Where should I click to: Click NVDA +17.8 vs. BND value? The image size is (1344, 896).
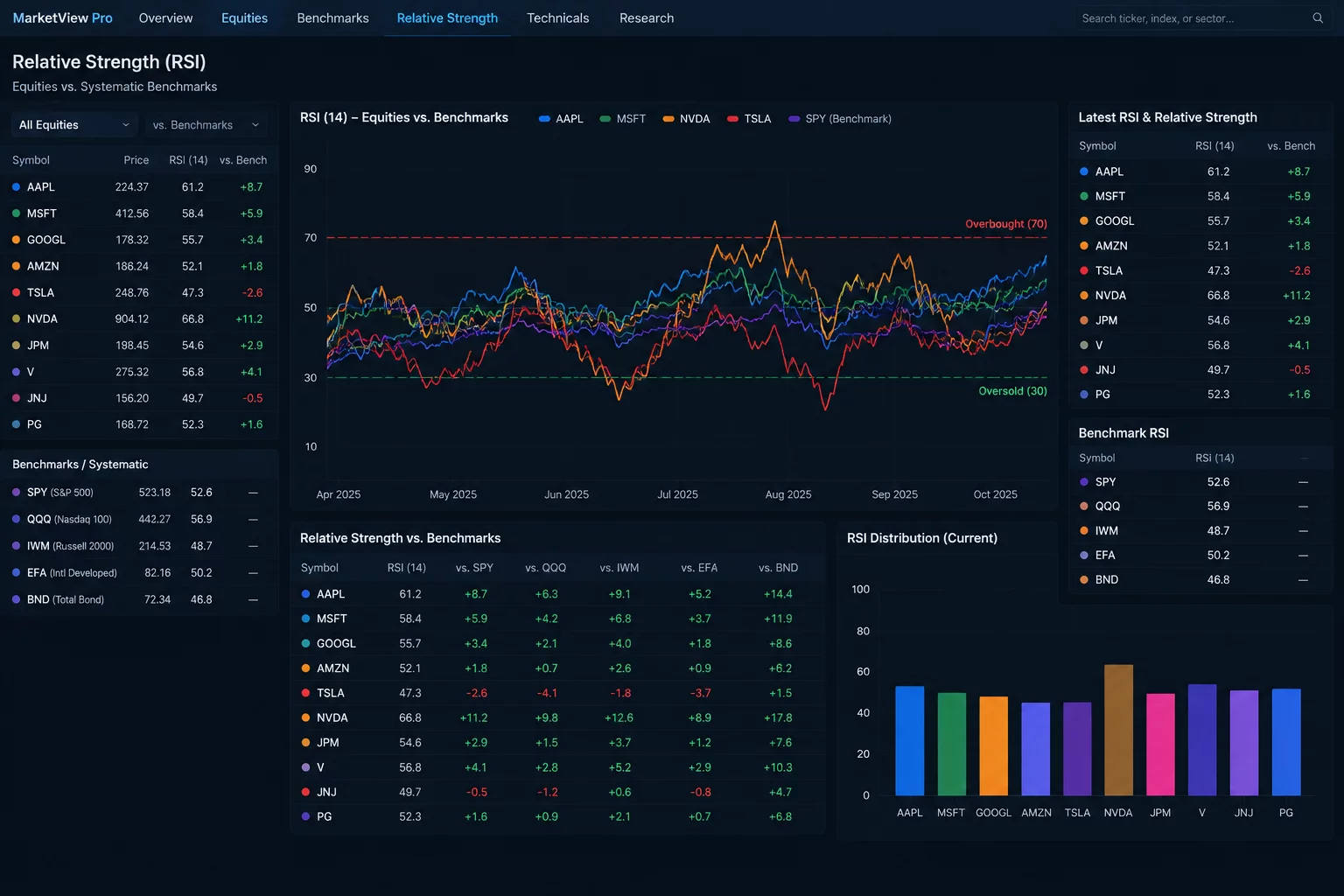pyautogui.click(x=778, y=717)
